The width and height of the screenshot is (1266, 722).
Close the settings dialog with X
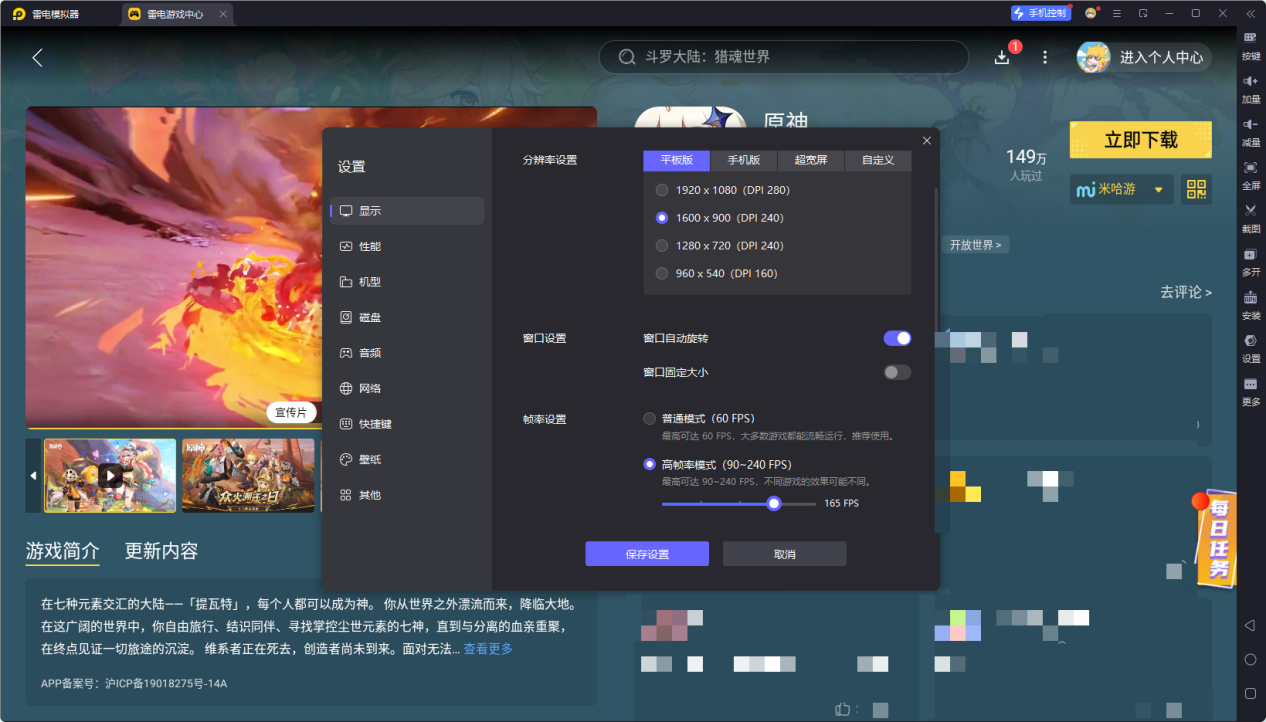pos(926,141)
